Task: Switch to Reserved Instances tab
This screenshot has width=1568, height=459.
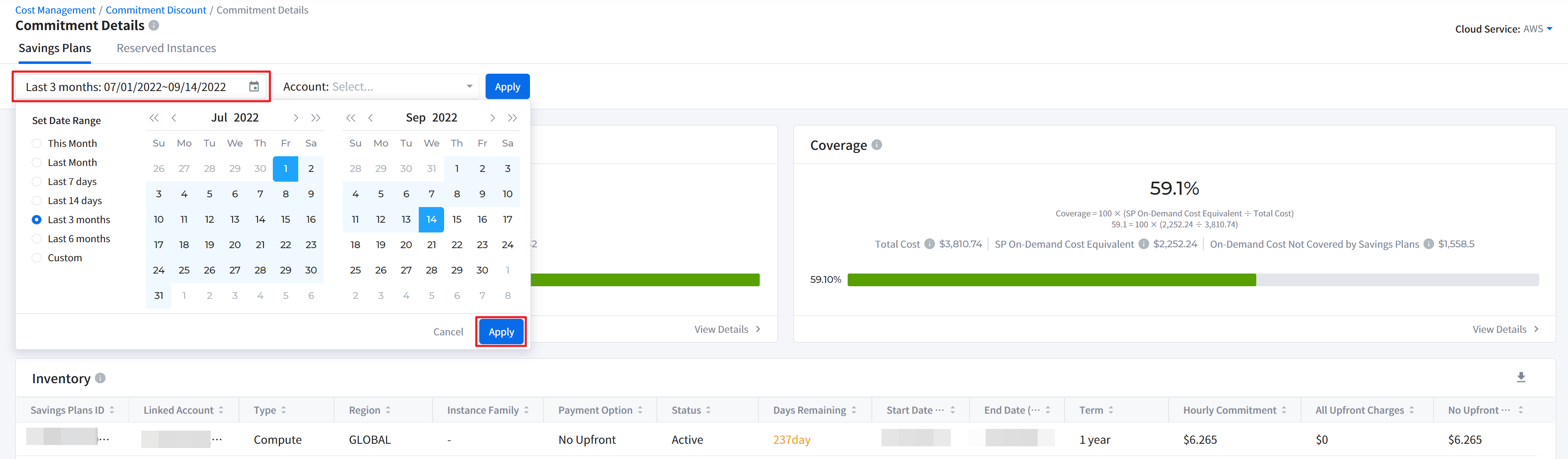Action: (x=166, y=48)
